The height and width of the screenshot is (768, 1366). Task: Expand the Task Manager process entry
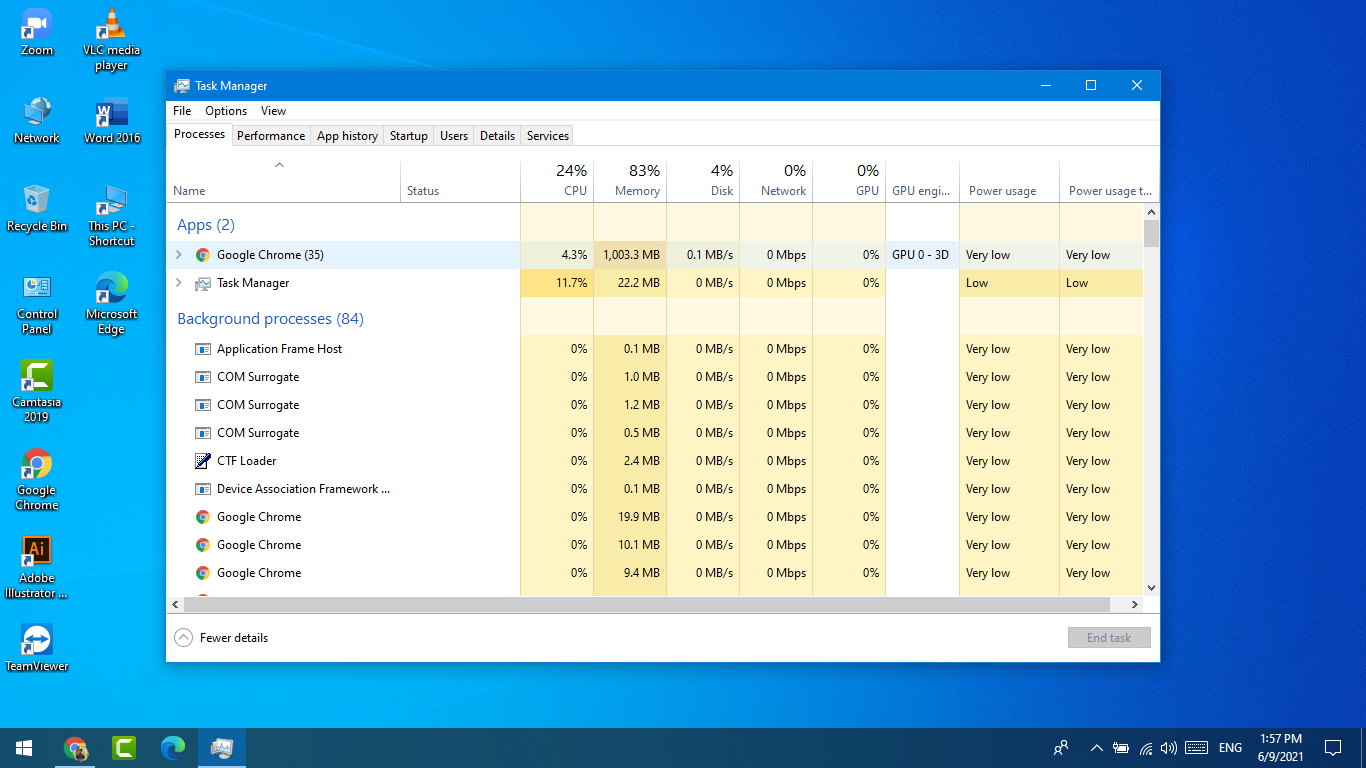(180, 283)
